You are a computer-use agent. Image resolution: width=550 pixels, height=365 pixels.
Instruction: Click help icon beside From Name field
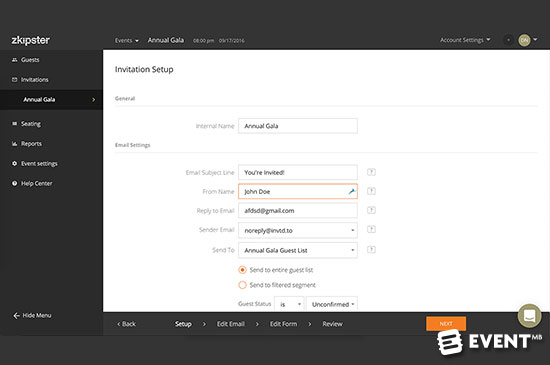[x=371, y=191]
